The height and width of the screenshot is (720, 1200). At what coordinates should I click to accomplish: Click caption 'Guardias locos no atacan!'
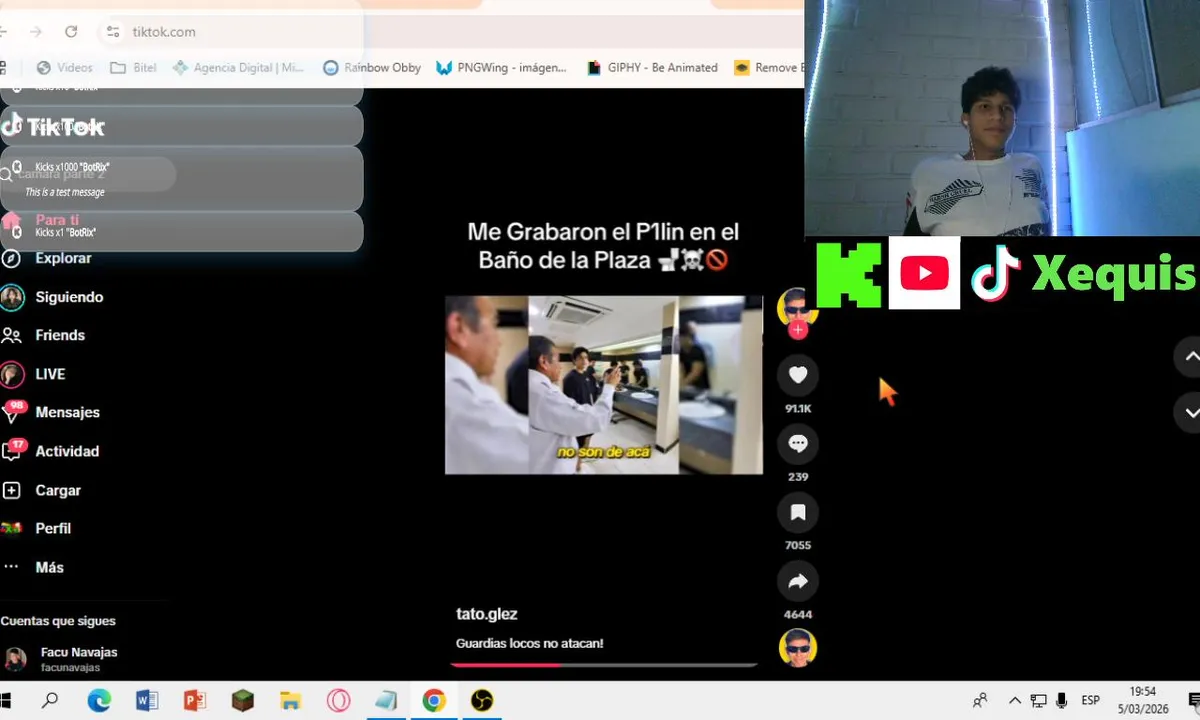tap(529, 643)
